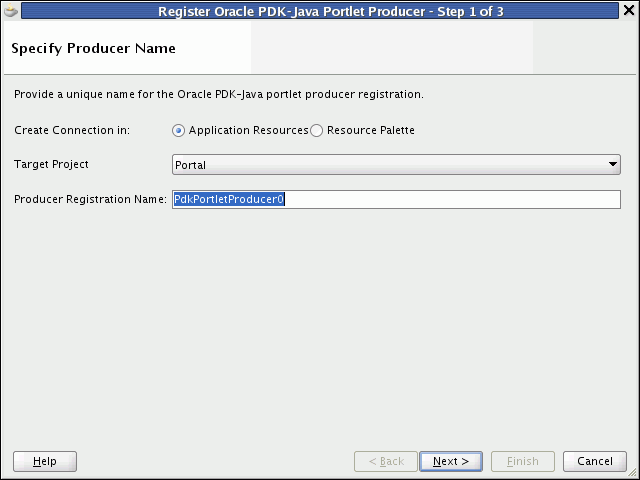640x480 pixels.
Task: Click the Cancel button
Action: (x=595, y=461)
